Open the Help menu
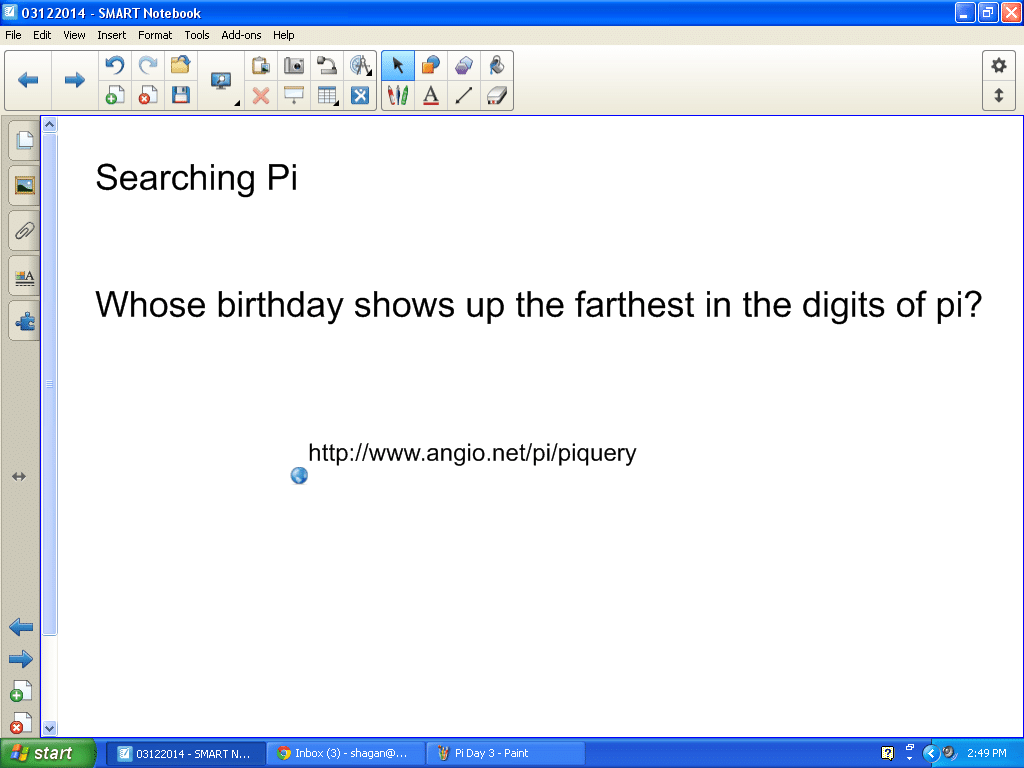Screen dimensions: 1024x768 [x=283, y=35]
